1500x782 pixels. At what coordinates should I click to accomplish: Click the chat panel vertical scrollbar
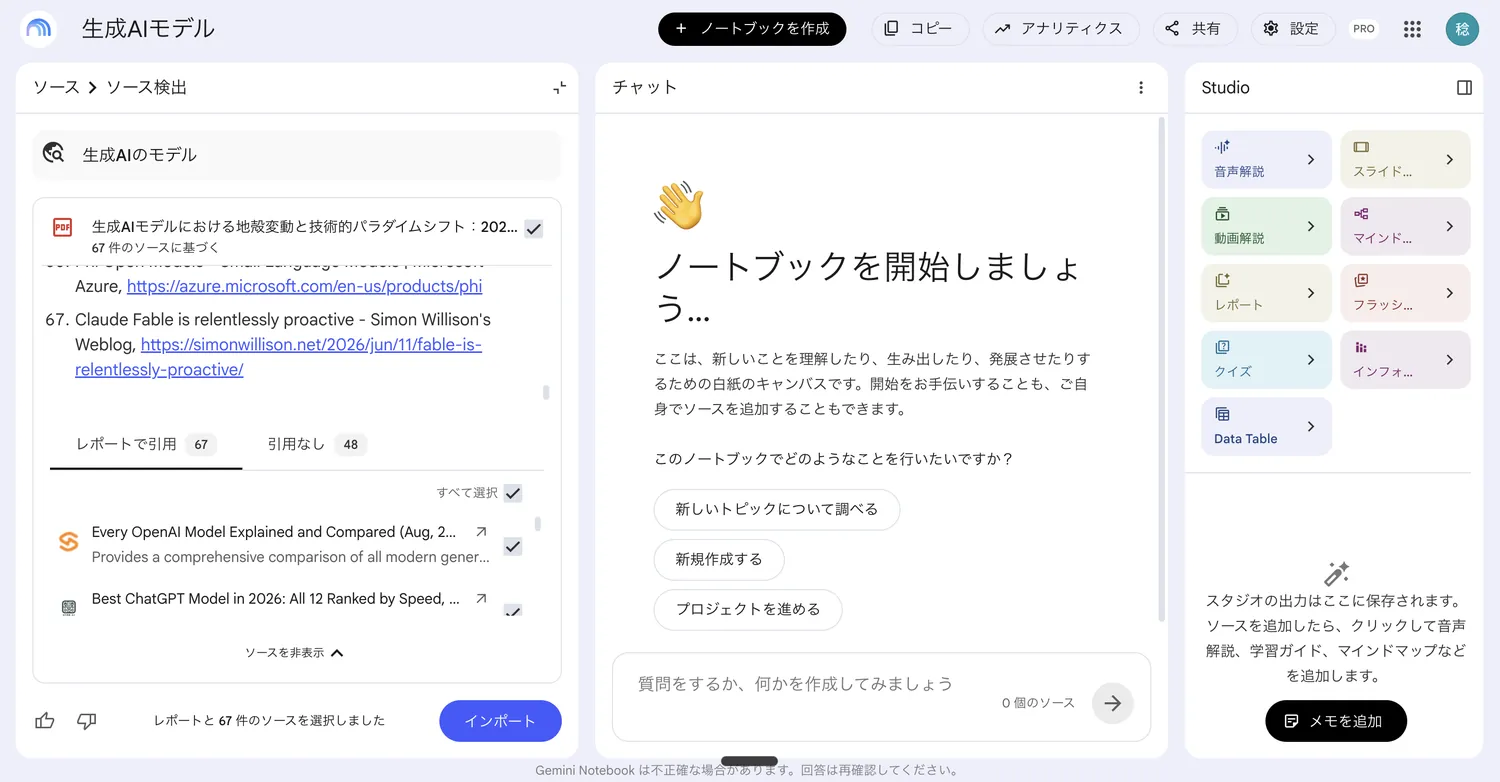point(1161,368)
